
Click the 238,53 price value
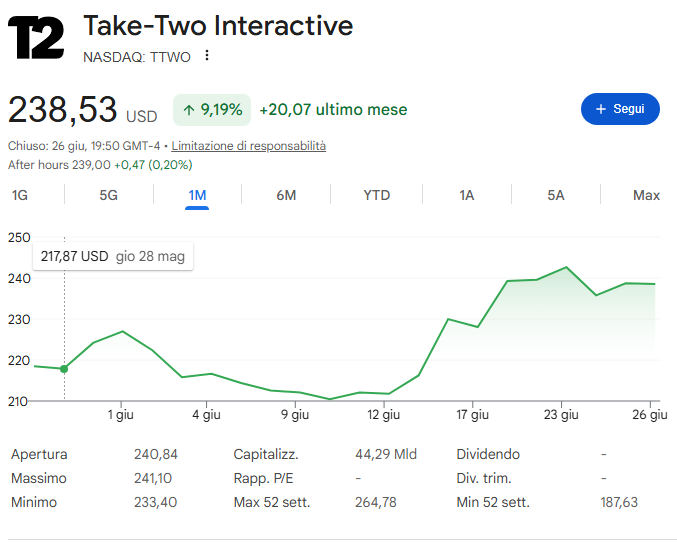[63, 110]
